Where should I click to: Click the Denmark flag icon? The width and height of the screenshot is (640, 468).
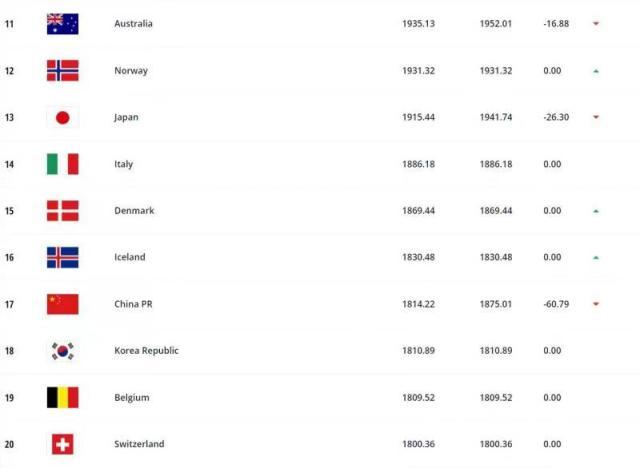pyautogui.click(x=62, y=211)
